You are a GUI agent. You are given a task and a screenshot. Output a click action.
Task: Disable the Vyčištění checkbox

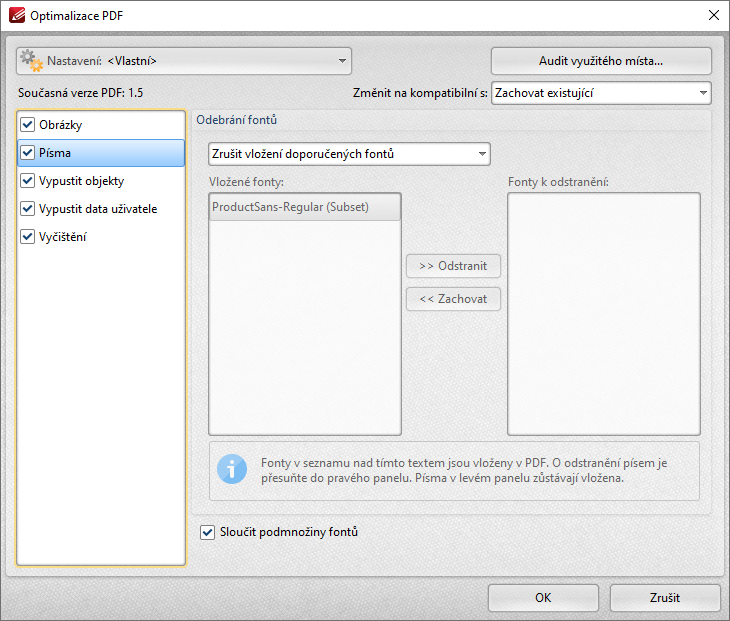tap(27, 237)
